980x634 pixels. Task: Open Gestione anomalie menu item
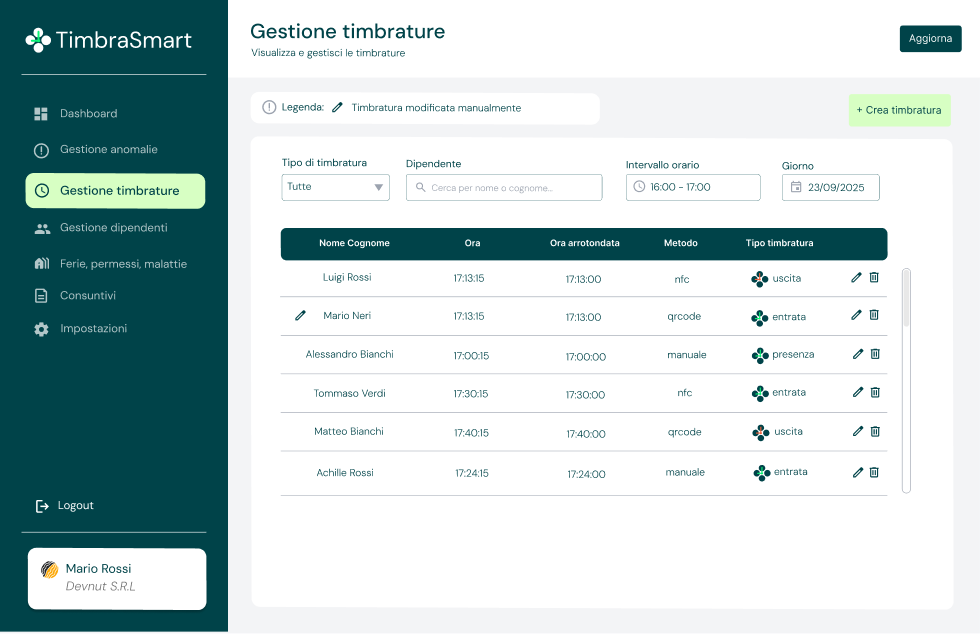[x=108, y=150]
